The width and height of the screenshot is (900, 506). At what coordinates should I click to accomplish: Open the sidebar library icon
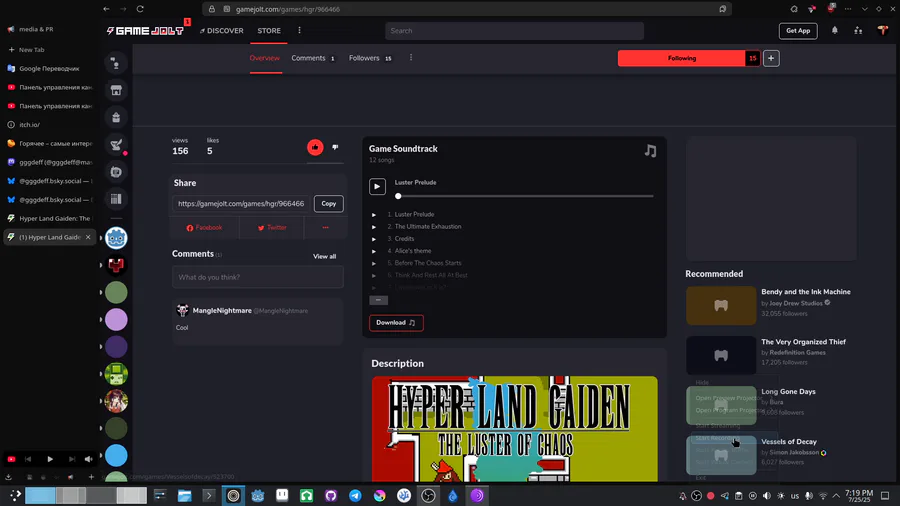point(116,199)
